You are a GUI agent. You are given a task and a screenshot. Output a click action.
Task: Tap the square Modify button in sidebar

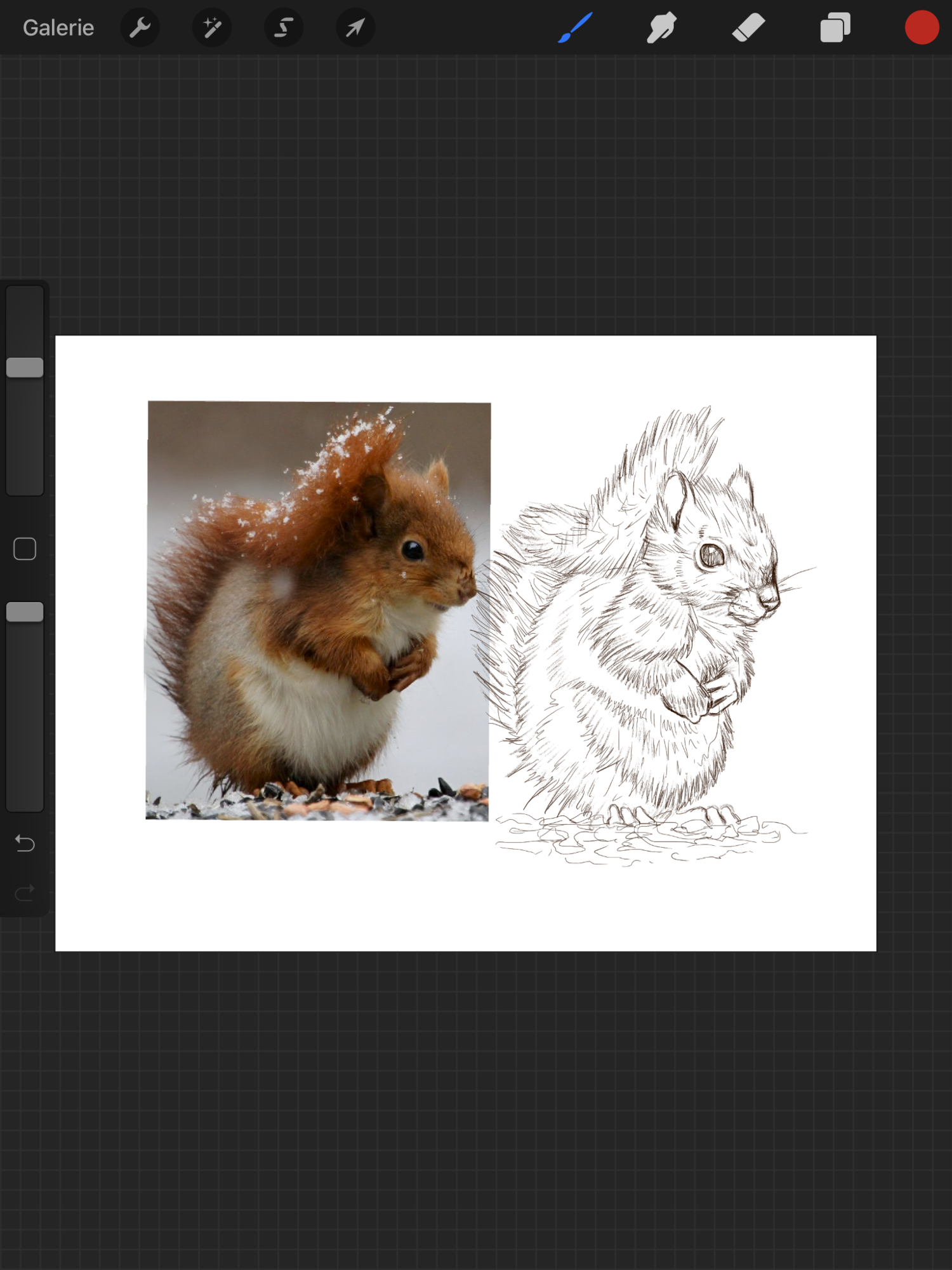pos(25,549)
